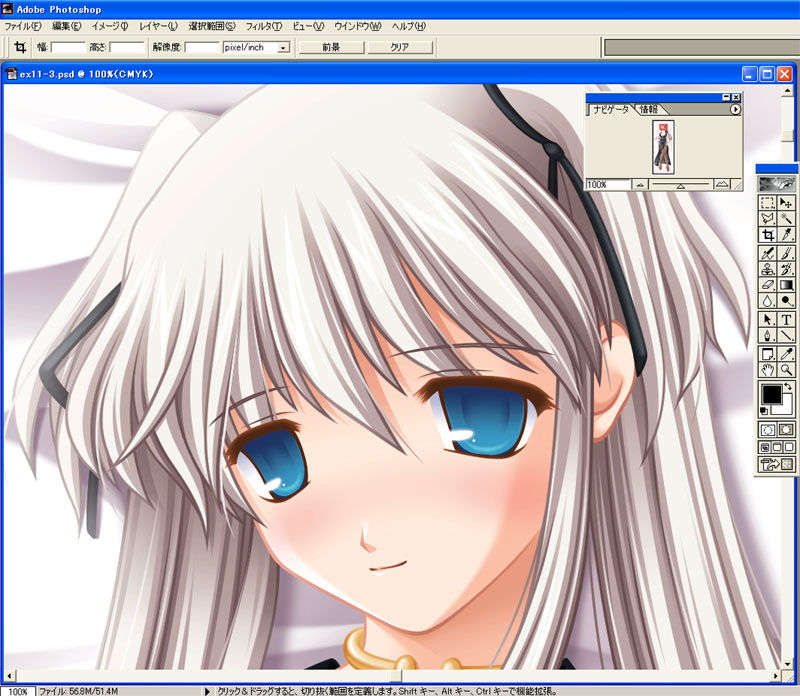
Task: Click the Navigator 100% zoom field
Action: (x=608, y=185)
